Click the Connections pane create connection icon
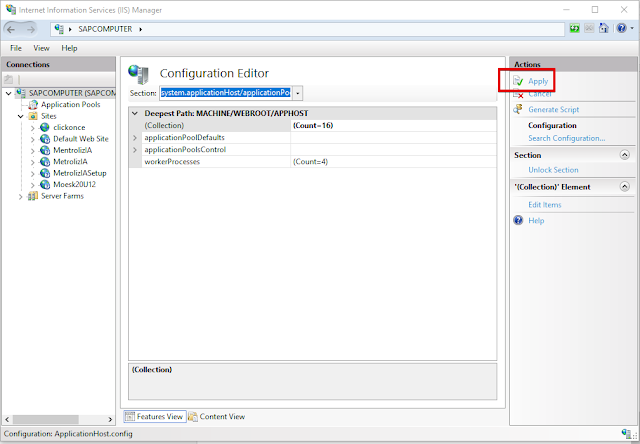640x444 pixels. 9,79
